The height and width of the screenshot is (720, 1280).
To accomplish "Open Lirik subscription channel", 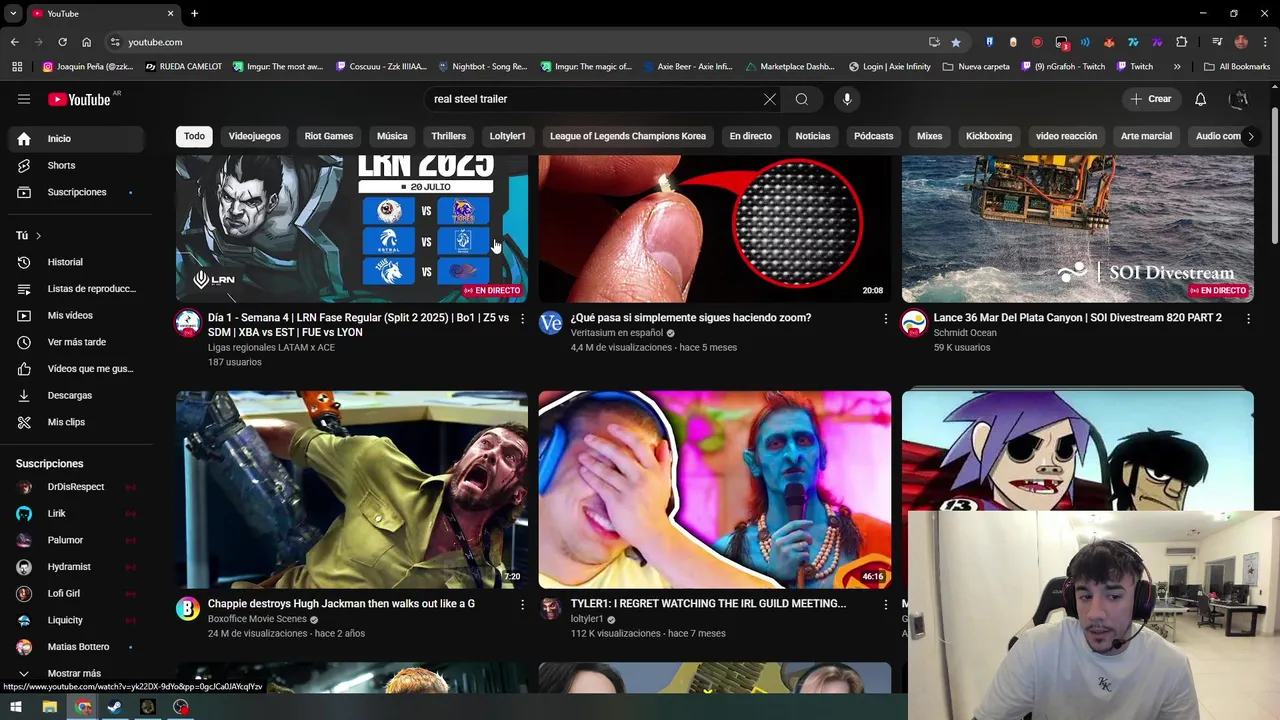I will [x=75, y=513].
